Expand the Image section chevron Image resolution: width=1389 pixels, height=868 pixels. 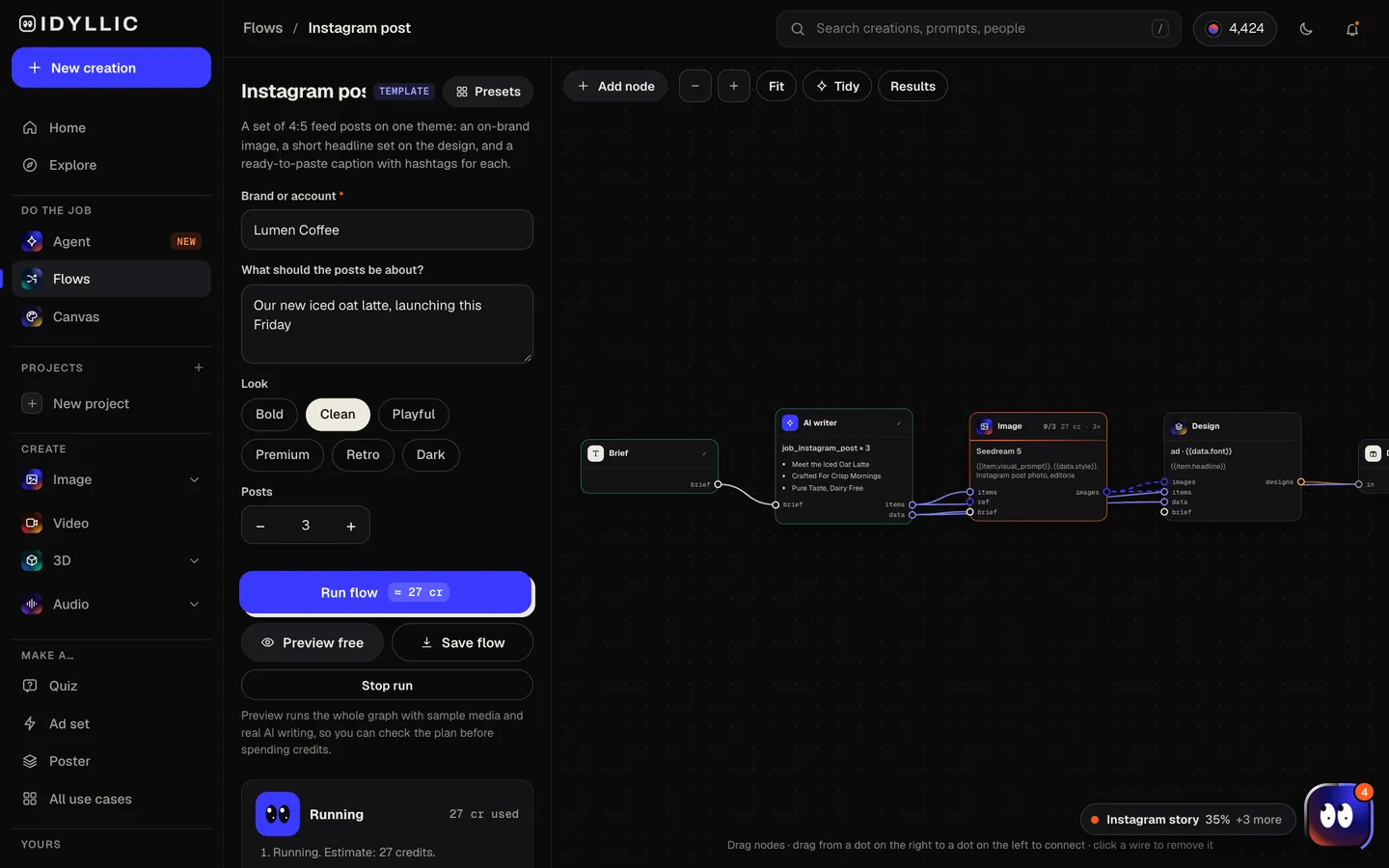click(x=194, y=479)
